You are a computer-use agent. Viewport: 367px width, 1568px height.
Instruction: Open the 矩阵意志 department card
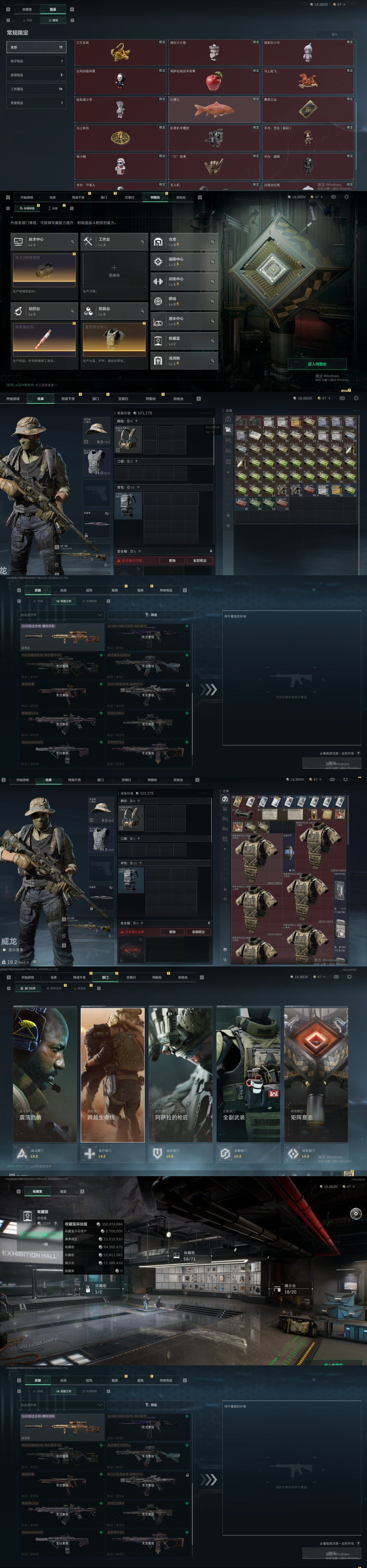(316, 1074)
